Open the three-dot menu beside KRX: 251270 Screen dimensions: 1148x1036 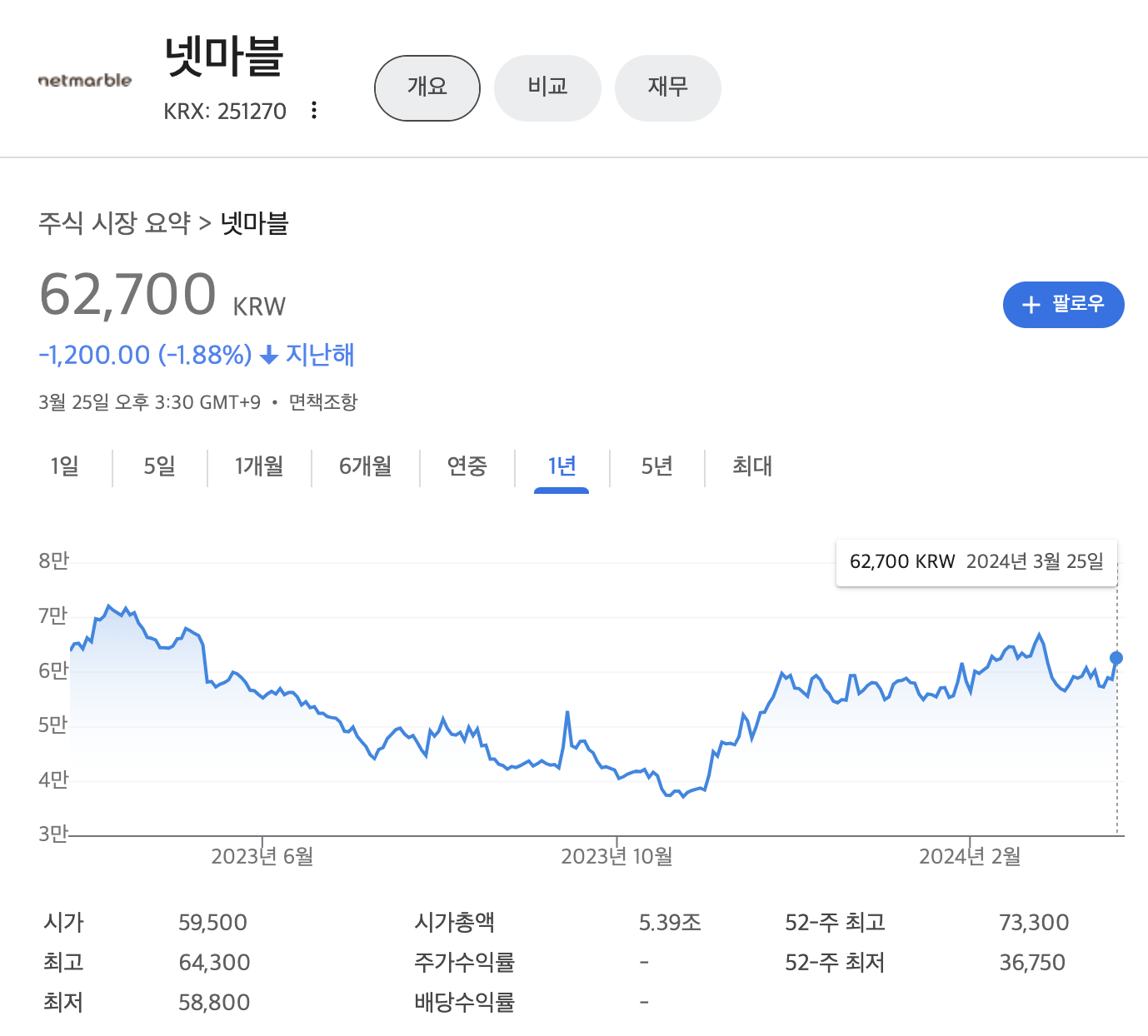point(314,111)
